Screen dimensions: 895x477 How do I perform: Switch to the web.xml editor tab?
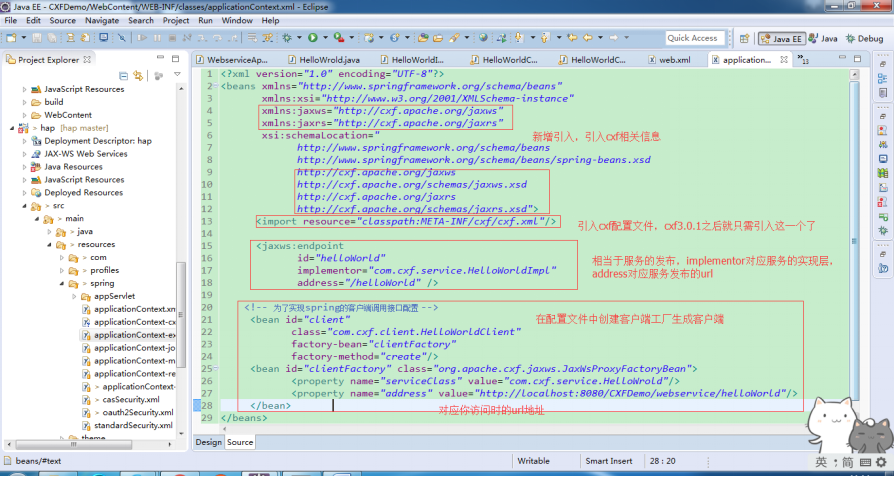click(x=669, y=59)
